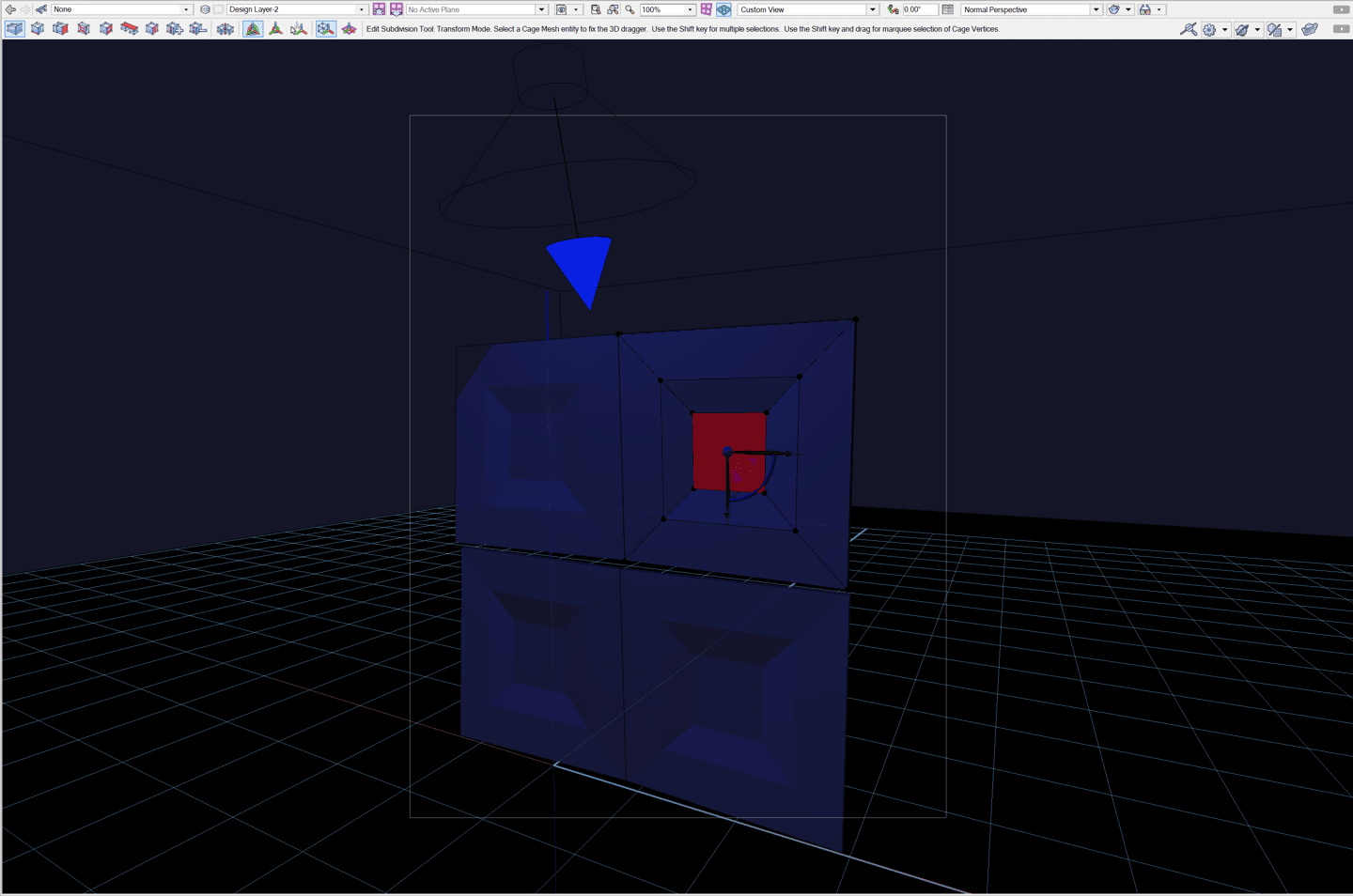Open the Design Layer-2 dropdown
The height and width of the screenshot is (896, 1353).
click(x=297, y=9)
